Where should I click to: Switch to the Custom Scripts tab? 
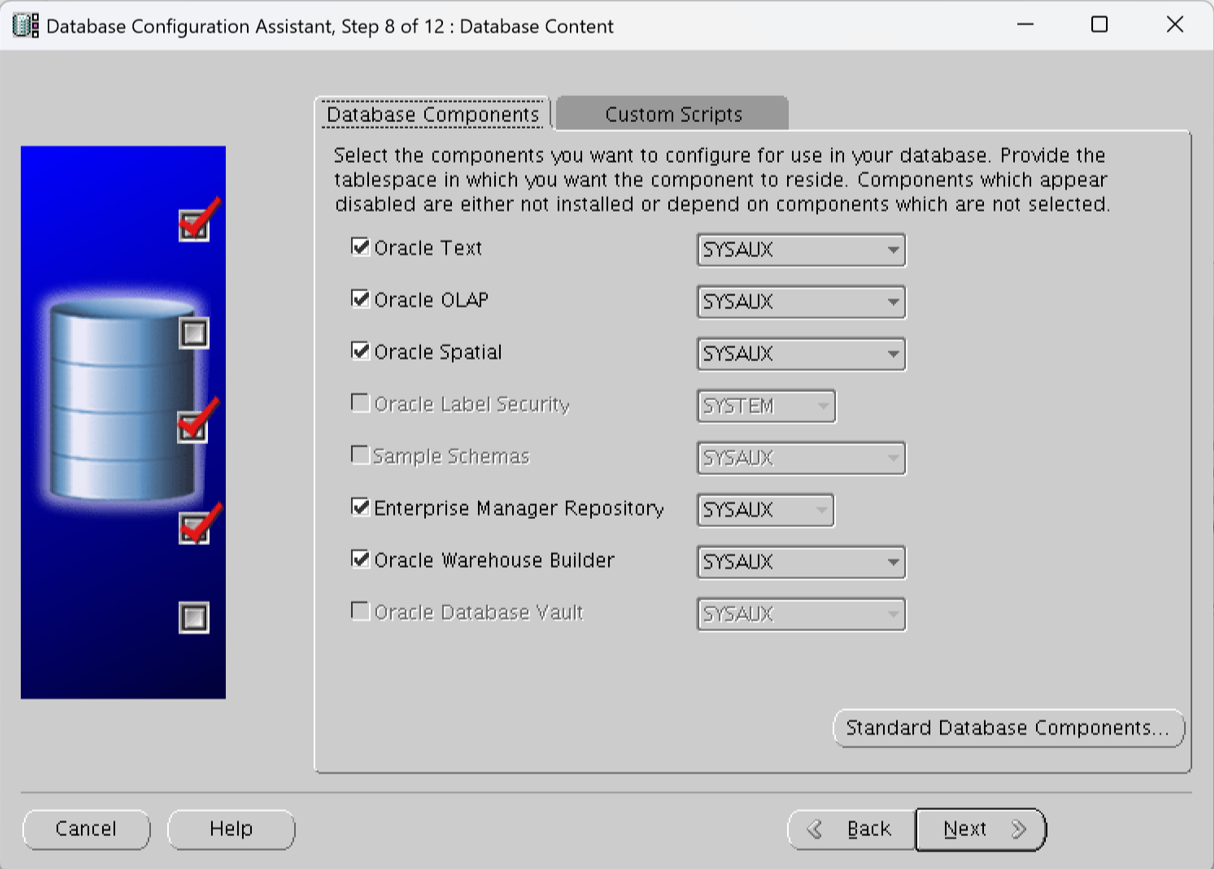(x=673, y=114)
